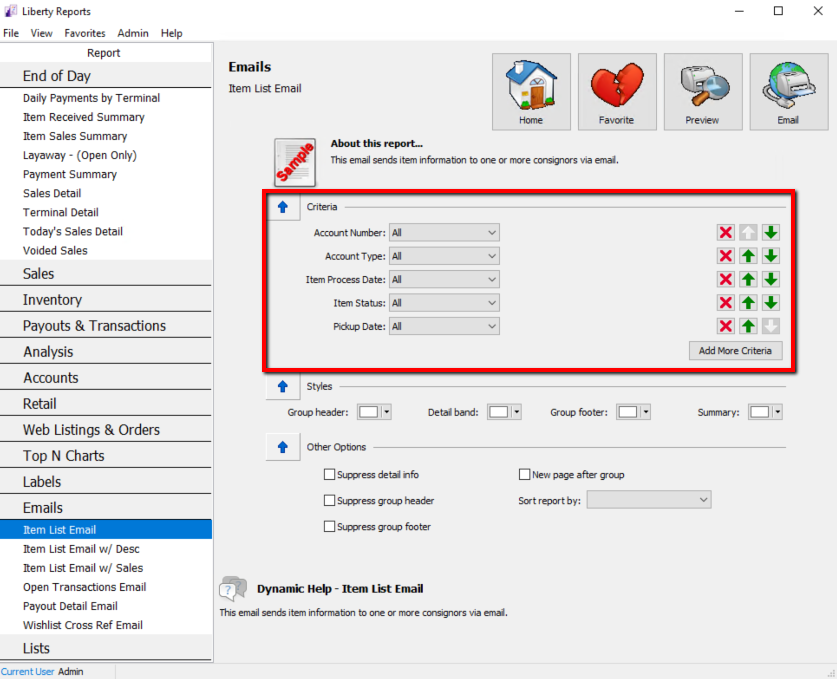This screenshot has width=837, height=679.
Task: Enable Suppress group header
Action: (x=329, y=501)
